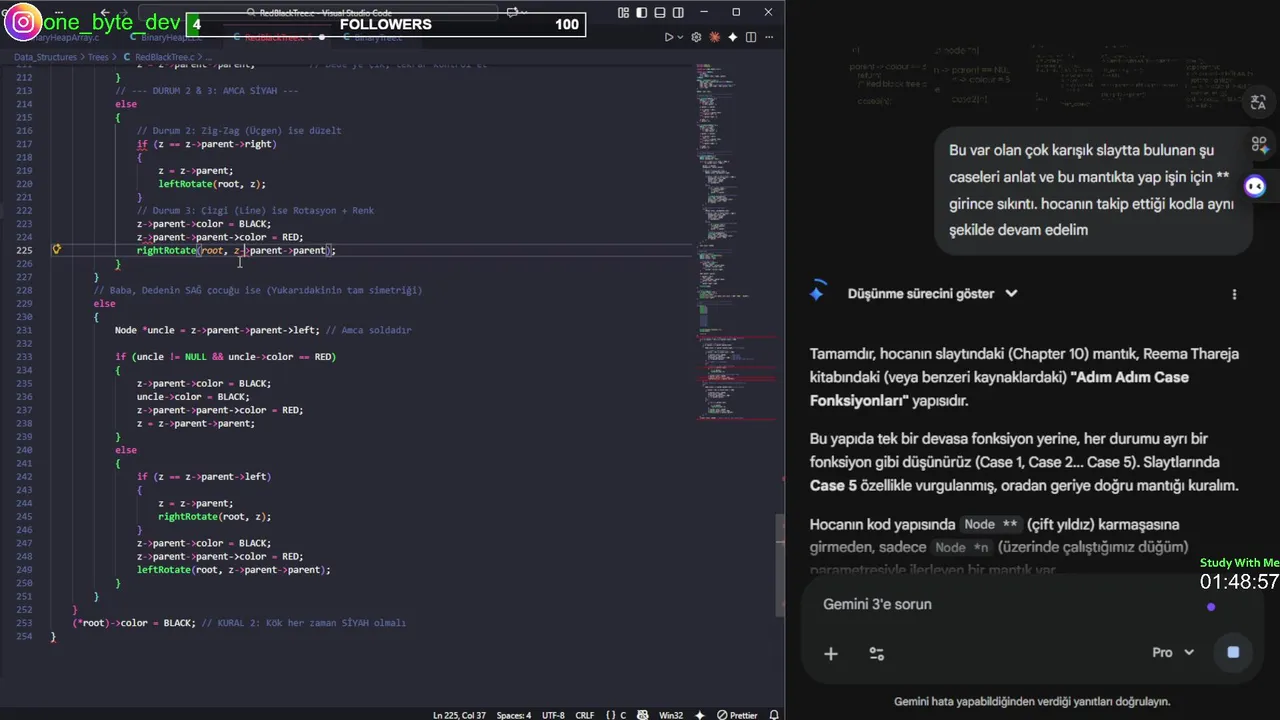
Task: Click bold text 'Adım Adım Case Fonksiyonları'
Action: [1000, 389]
